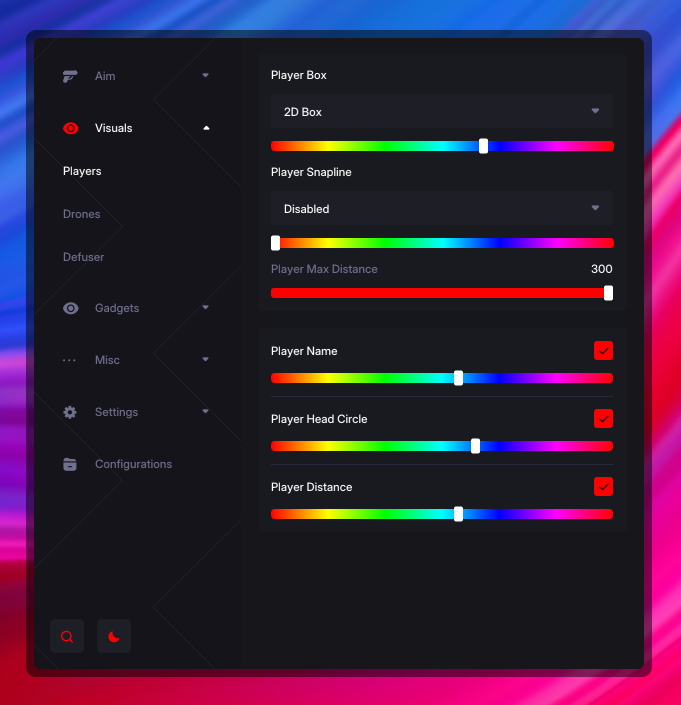
Task: Collapse the Visuals section arrow
Action: coord(206,128)
